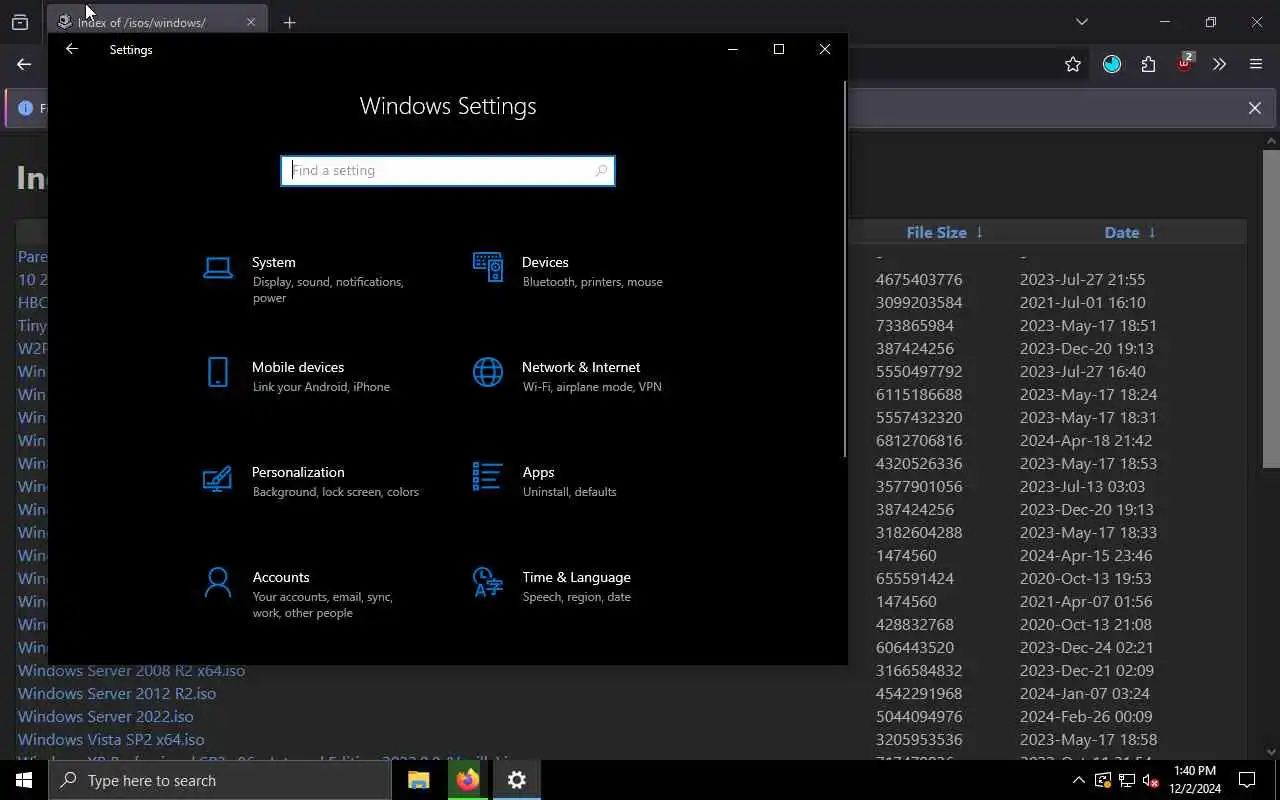Bookmark this page with the star icon
1280x800 pixels.
point(1073,64)
